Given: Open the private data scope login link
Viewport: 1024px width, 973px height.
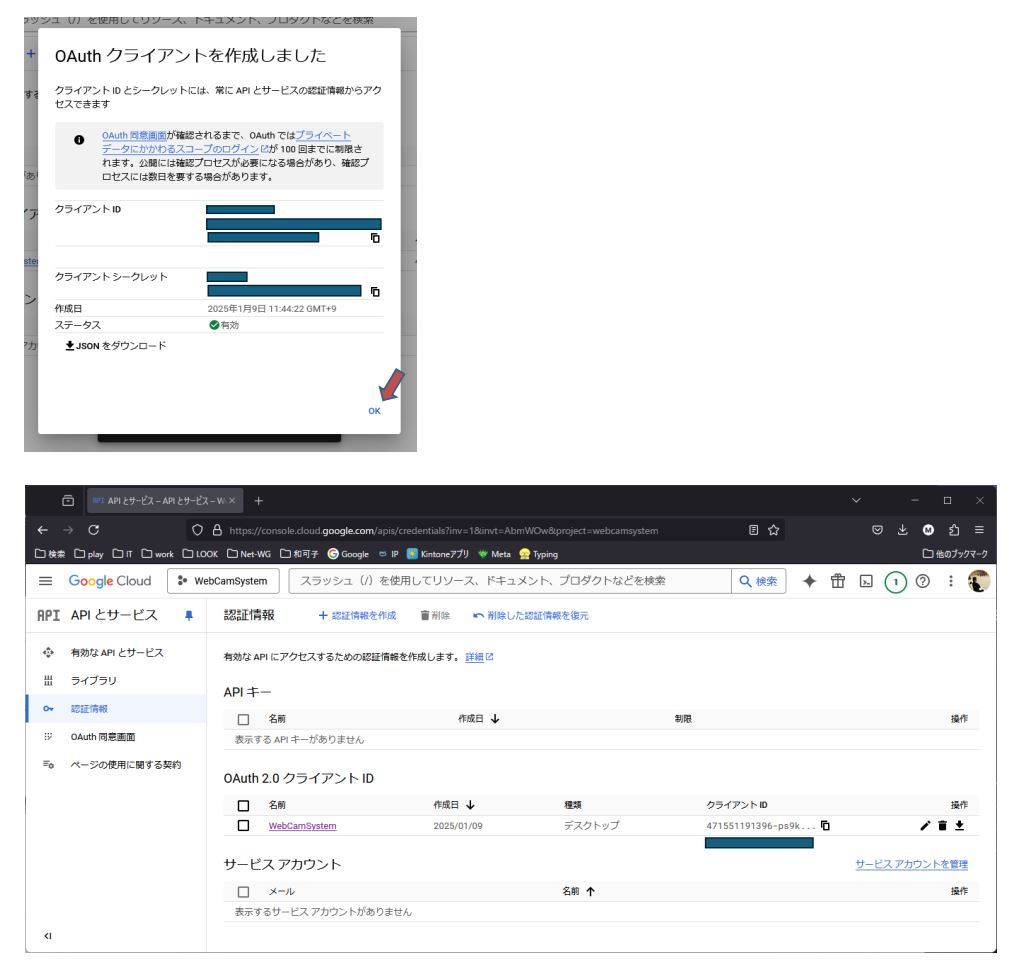Looking at the screenshot, I should [x=226, y=142].
